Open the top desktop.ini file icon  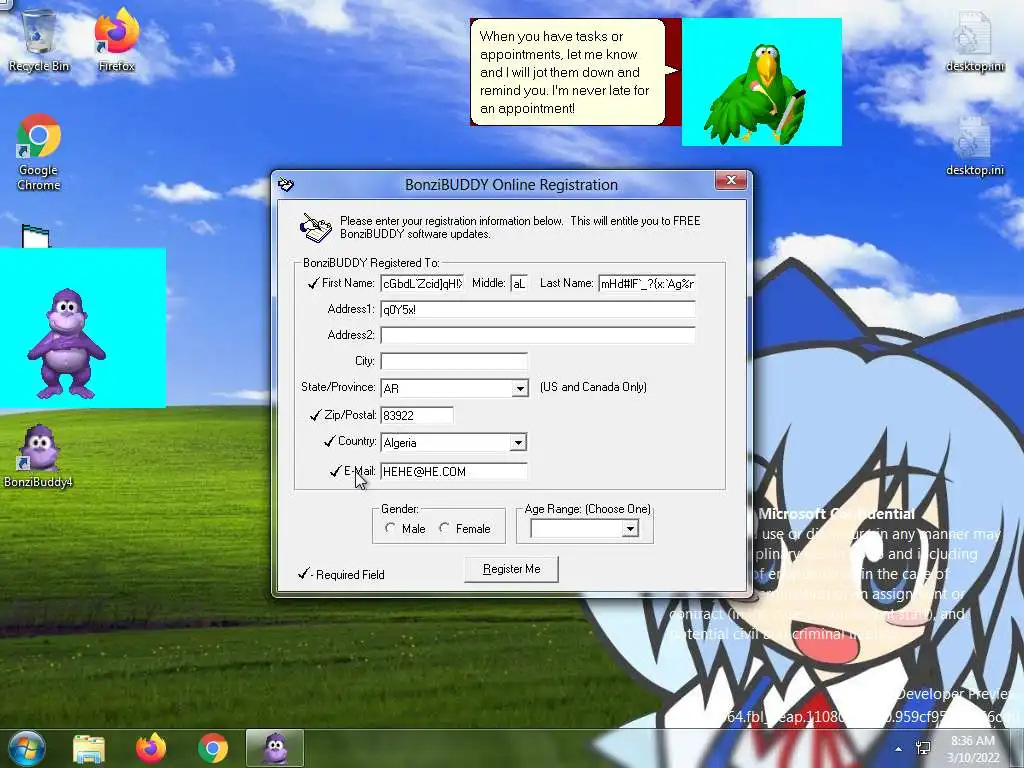(974, 40)
